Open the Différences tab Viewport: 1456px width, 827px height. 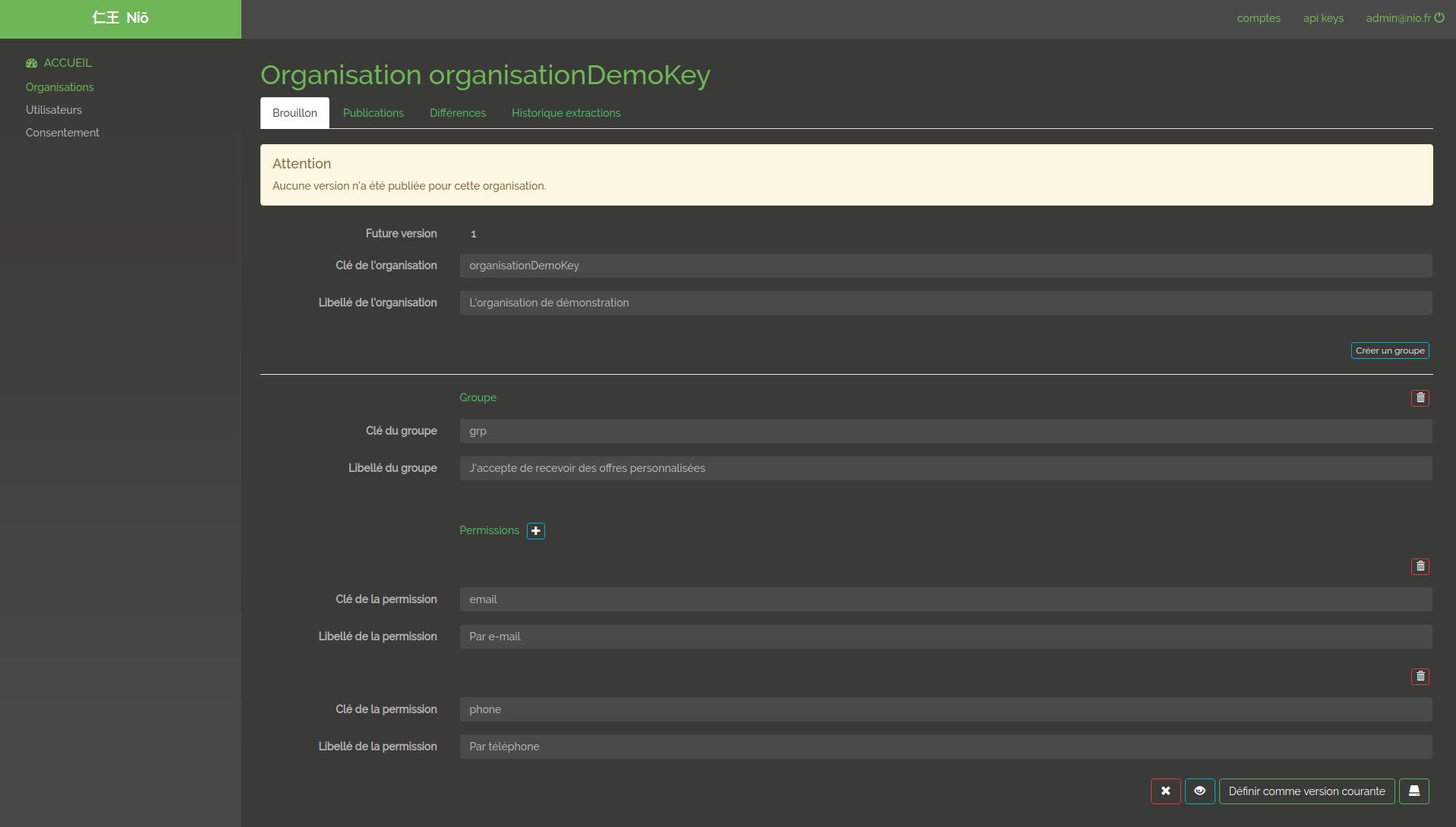click(458, 113)
